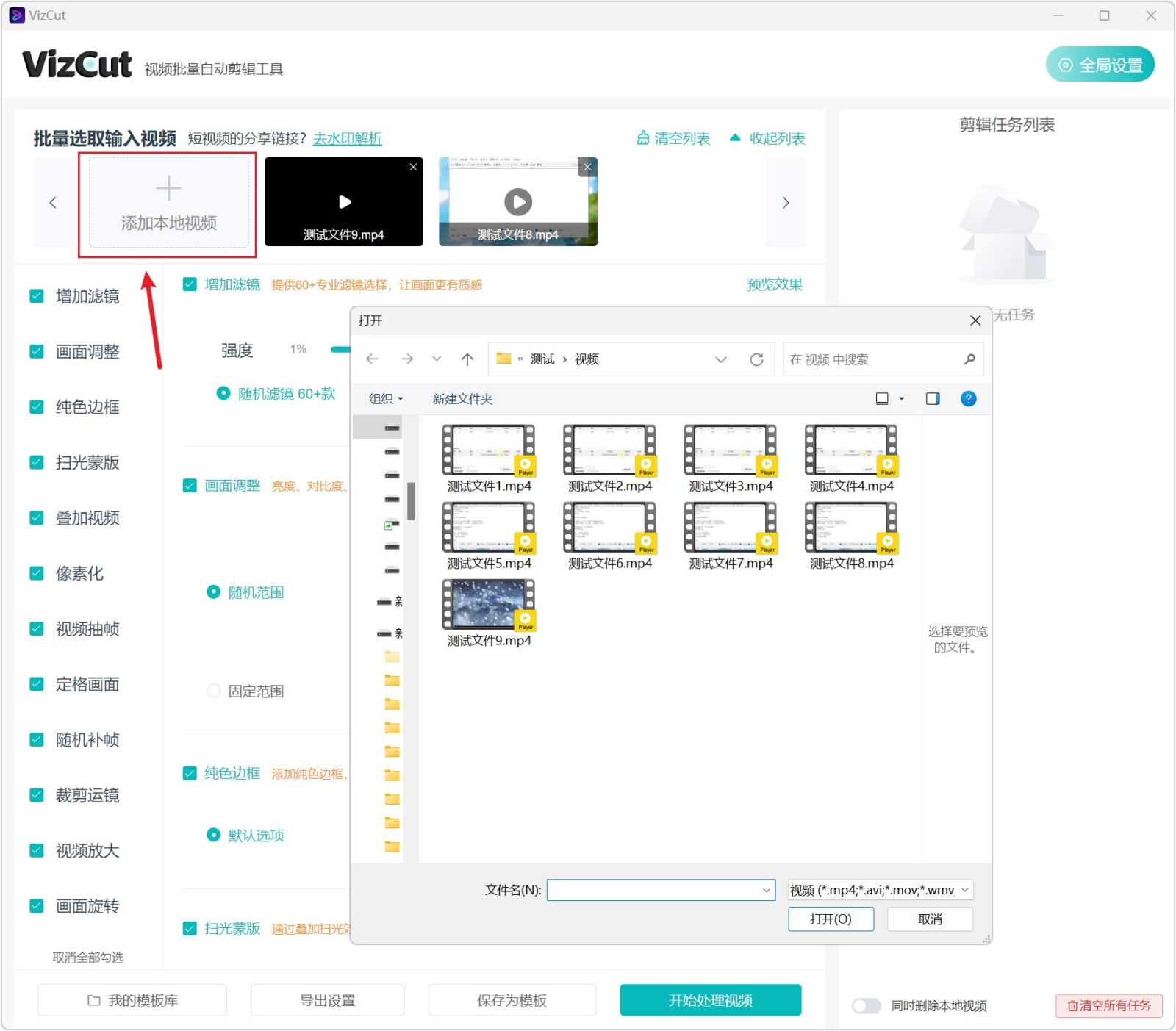Click the 导出设置 button
Viewport: 1176px width, 1031px height.
(x=328, y=1000)
